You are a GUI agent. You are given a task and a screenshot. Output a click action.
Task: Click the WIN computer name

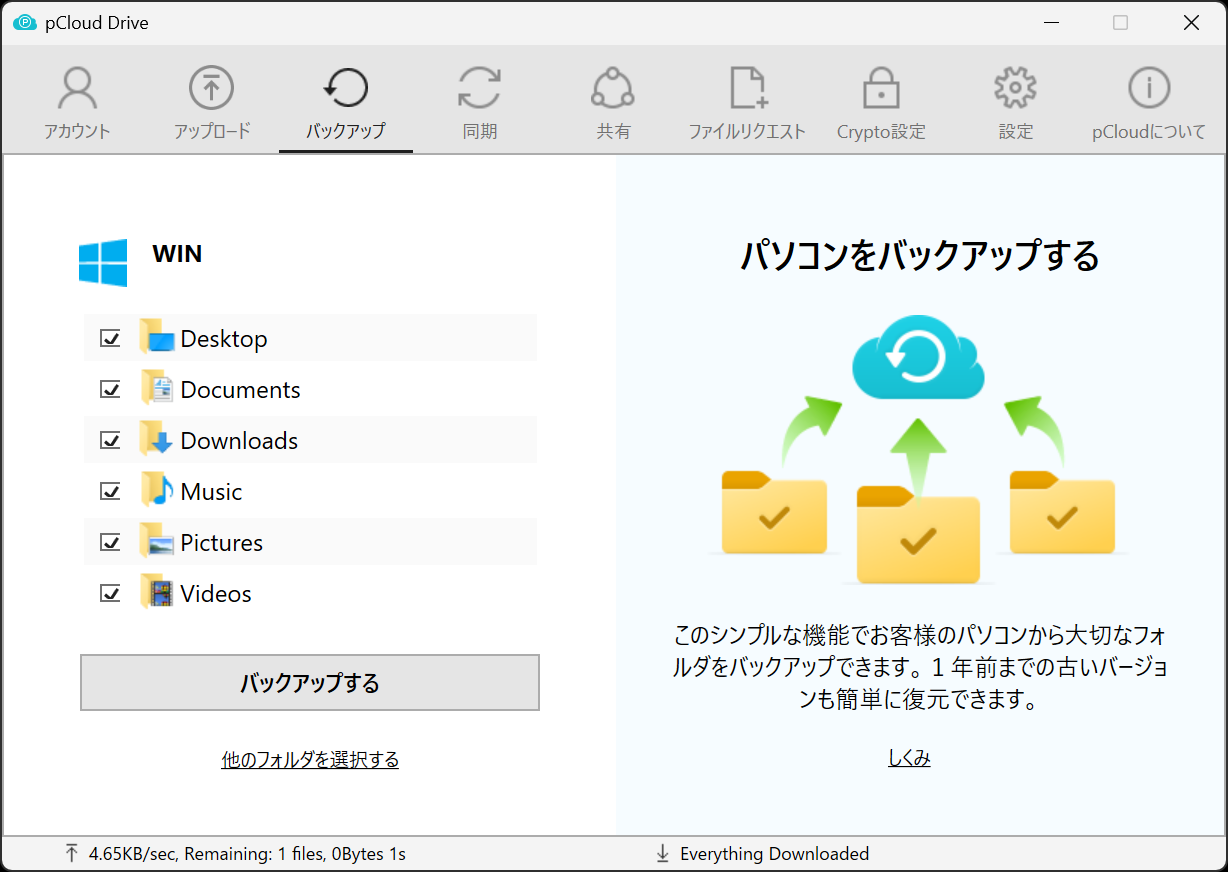pos(177,254)
